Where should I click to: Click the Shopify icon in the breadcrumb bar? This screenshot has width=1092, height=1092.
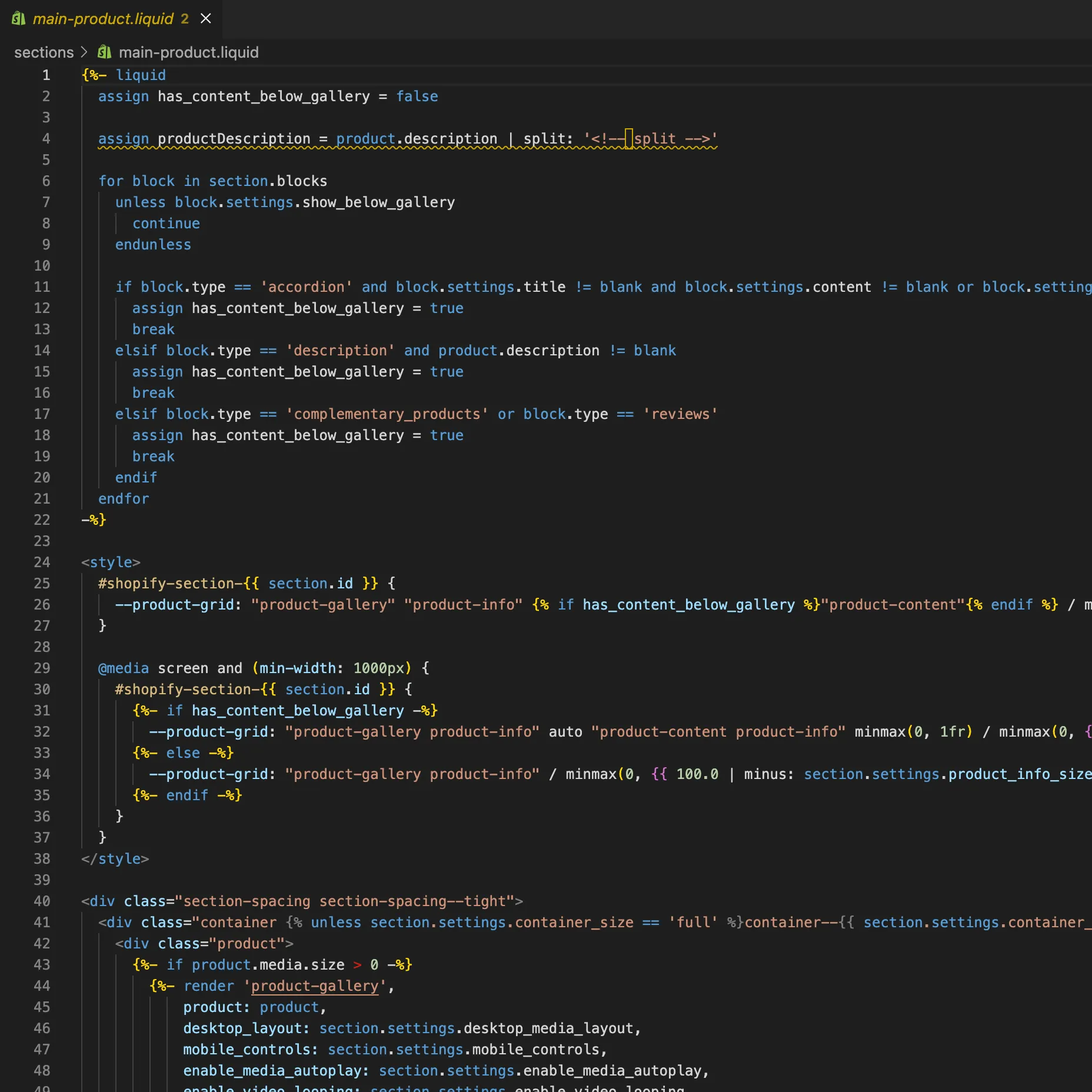coord(104,52)
